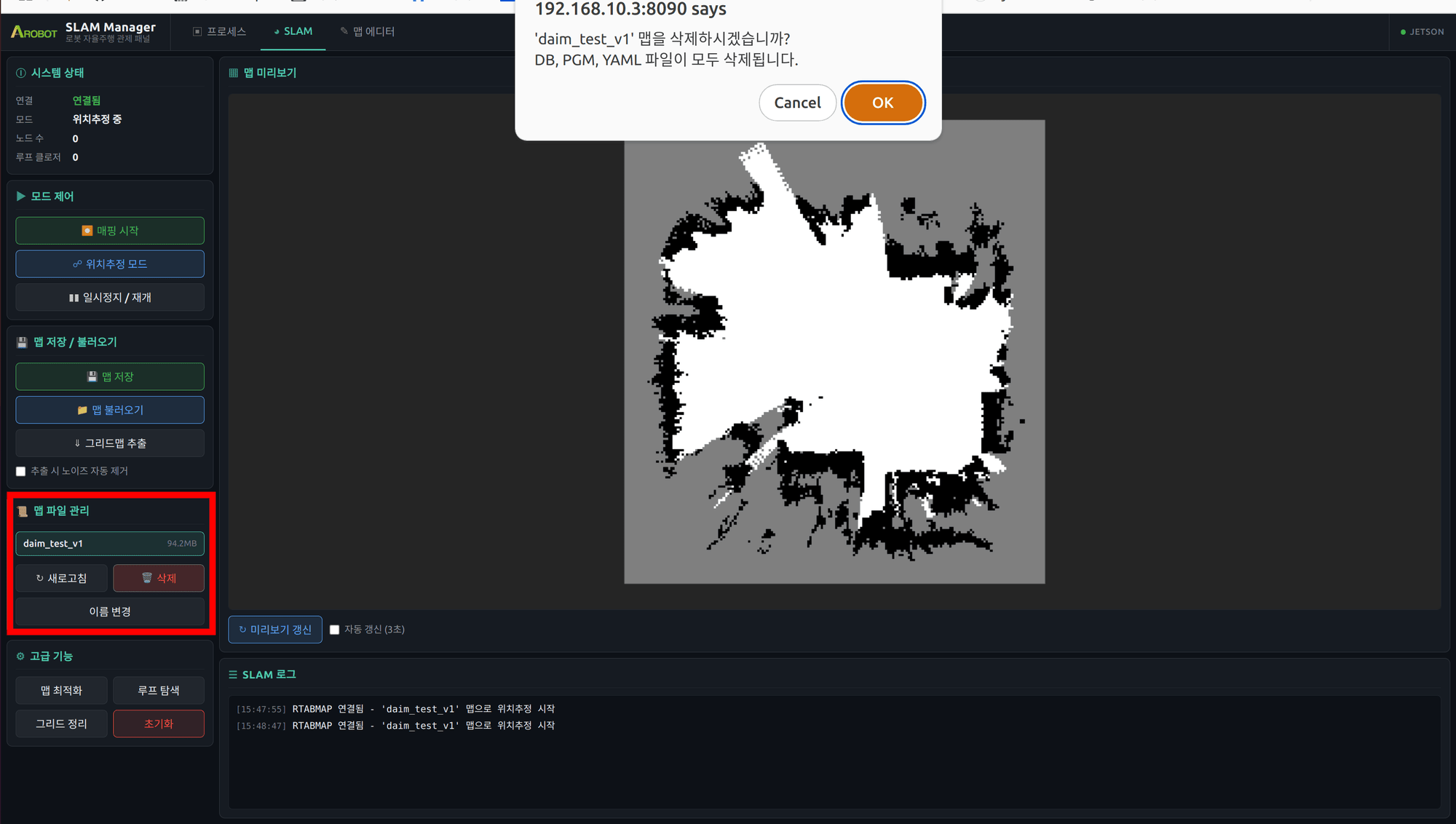Click the 연결됨 connection status text

pyautogui.click(x=87, y=100)
